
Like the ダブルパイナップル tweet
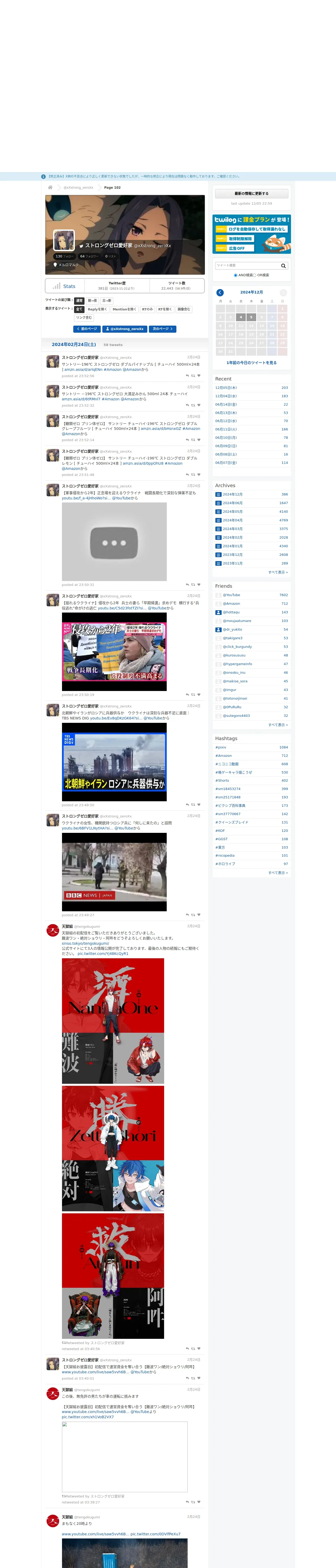[199, 376]
